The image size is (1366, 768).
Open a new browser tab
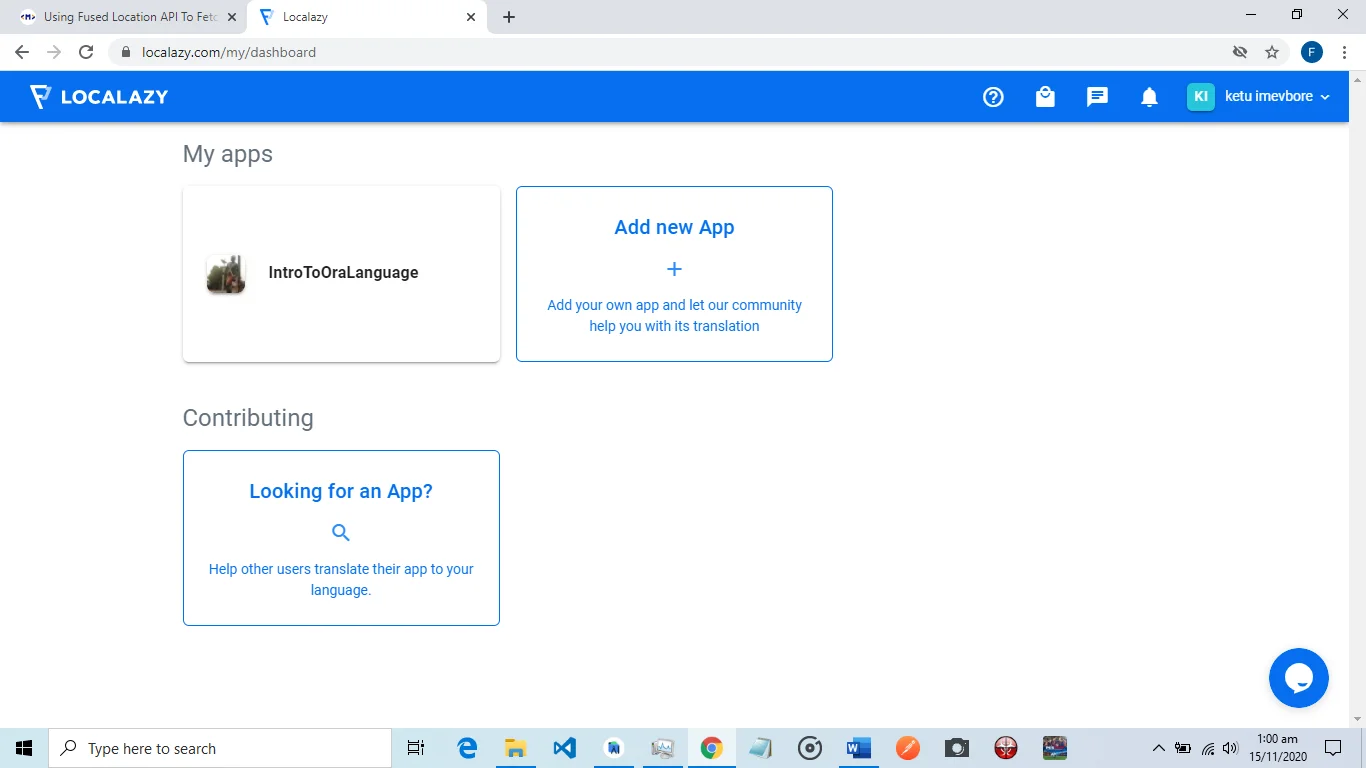pos(509,17)
